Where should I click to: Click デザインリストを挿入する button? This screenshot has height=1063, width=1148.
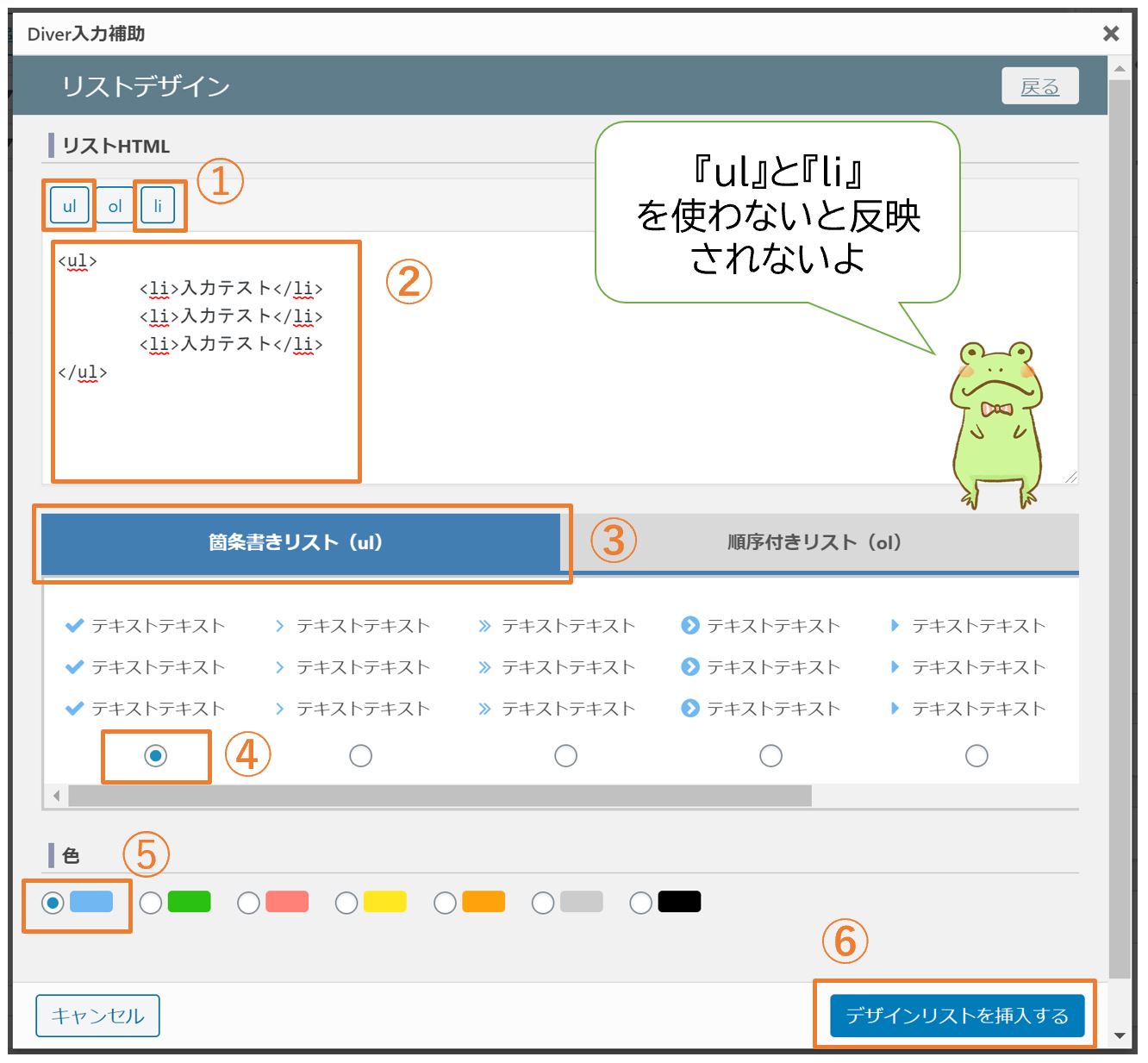957,1016
